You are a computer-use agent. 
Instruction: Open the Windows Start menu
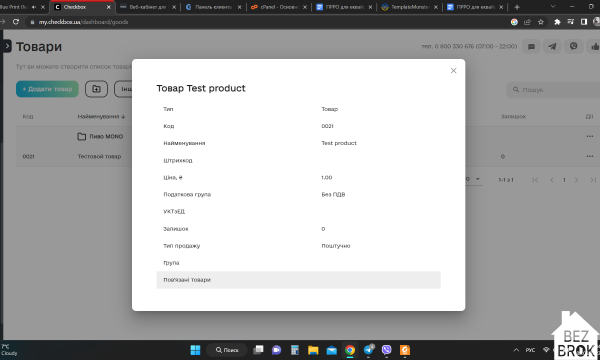[x=196, y=350]
